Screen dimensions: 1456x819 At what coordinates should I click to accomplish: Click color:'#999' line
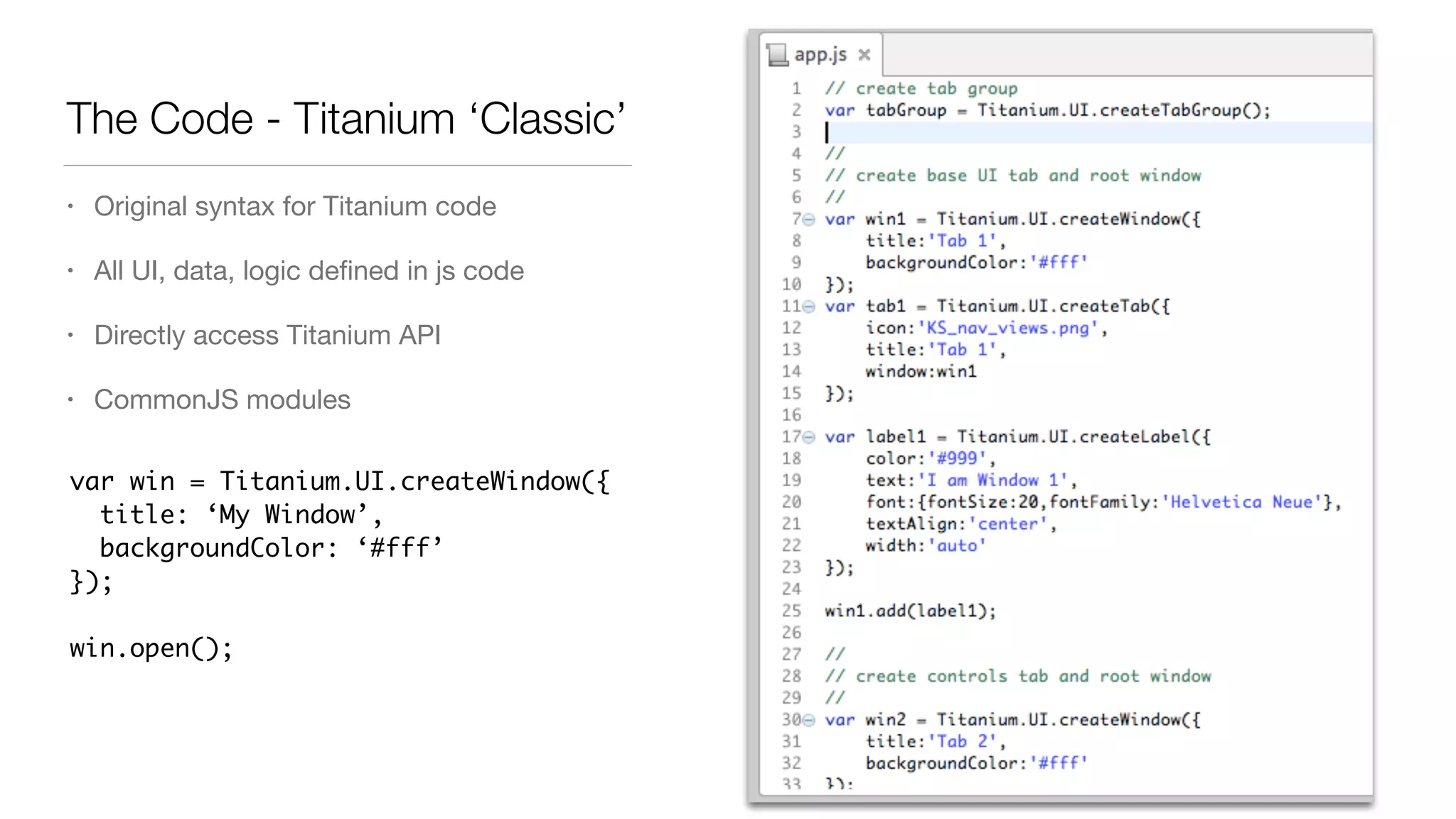click(931, 459)
